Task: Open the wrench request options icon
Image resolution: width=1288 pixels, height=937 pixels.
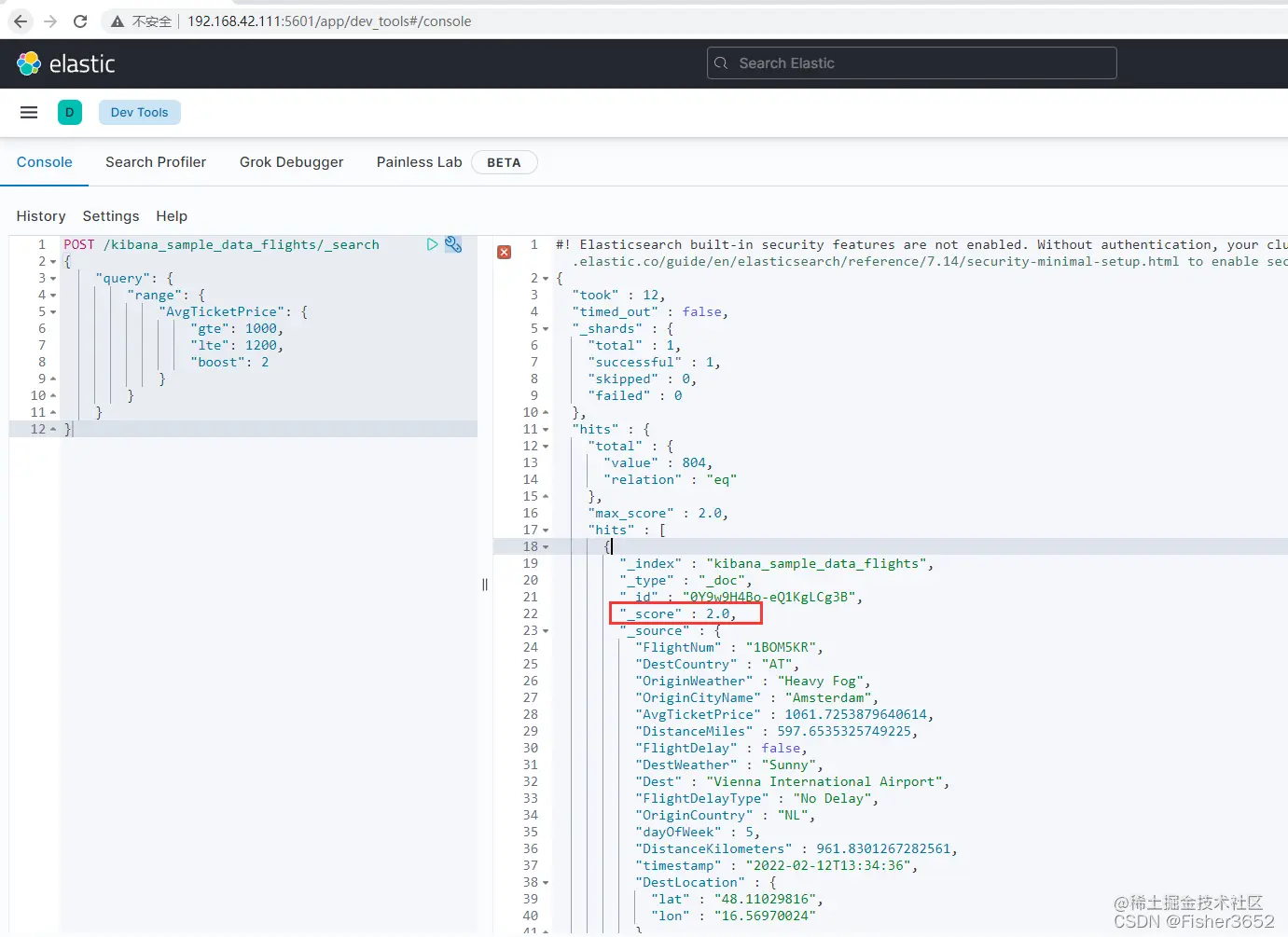Action: pos(453,244)
